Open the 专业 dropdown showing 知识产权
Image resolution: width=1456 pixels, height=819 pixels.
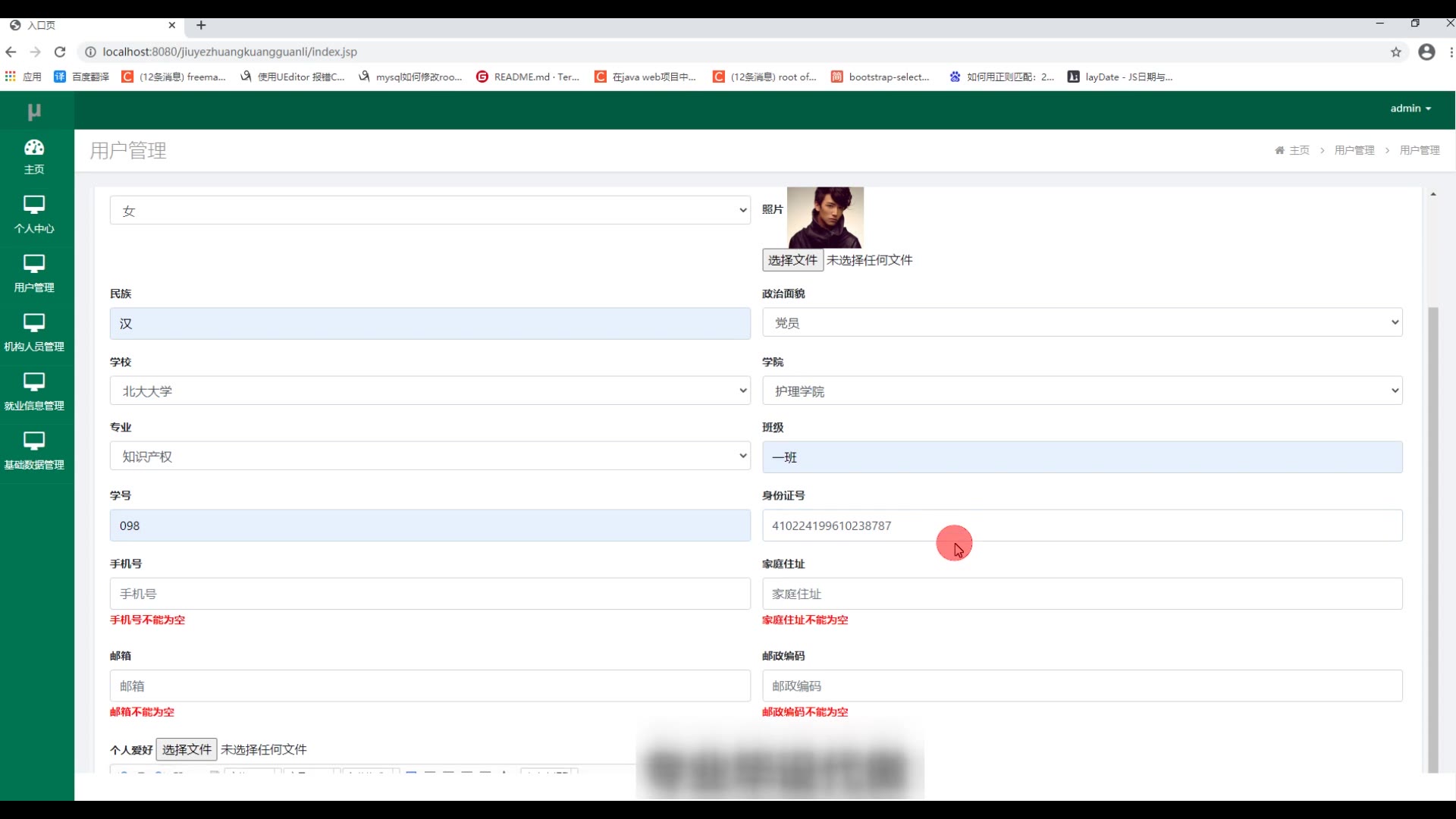[430, 457]
